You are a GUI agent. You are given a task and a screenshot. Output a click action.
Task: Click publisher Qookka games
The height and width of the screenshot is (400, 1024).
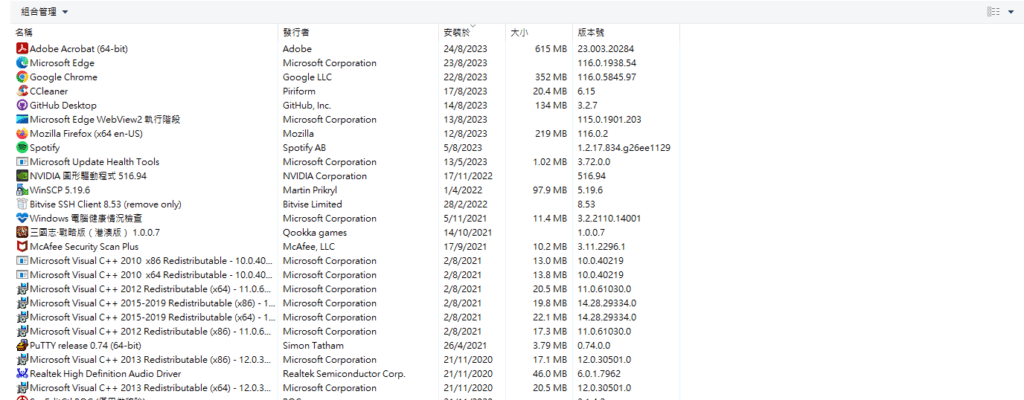pos(315,232)
